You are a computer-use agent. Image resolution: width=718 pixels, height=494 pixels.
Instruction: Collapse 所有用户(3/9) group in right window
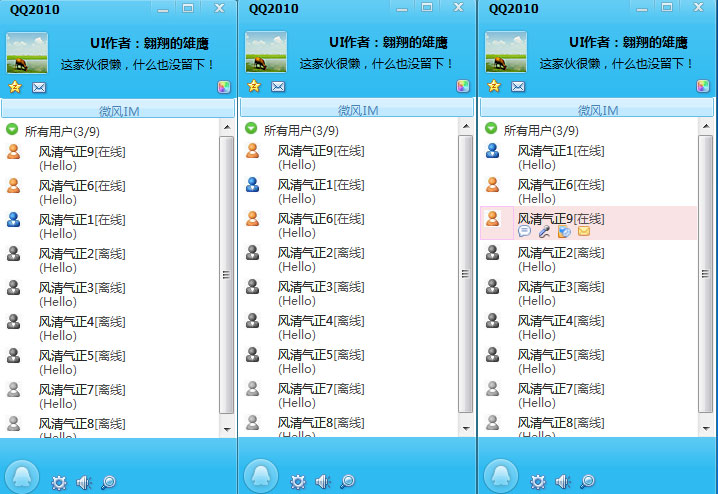[491, 129]
